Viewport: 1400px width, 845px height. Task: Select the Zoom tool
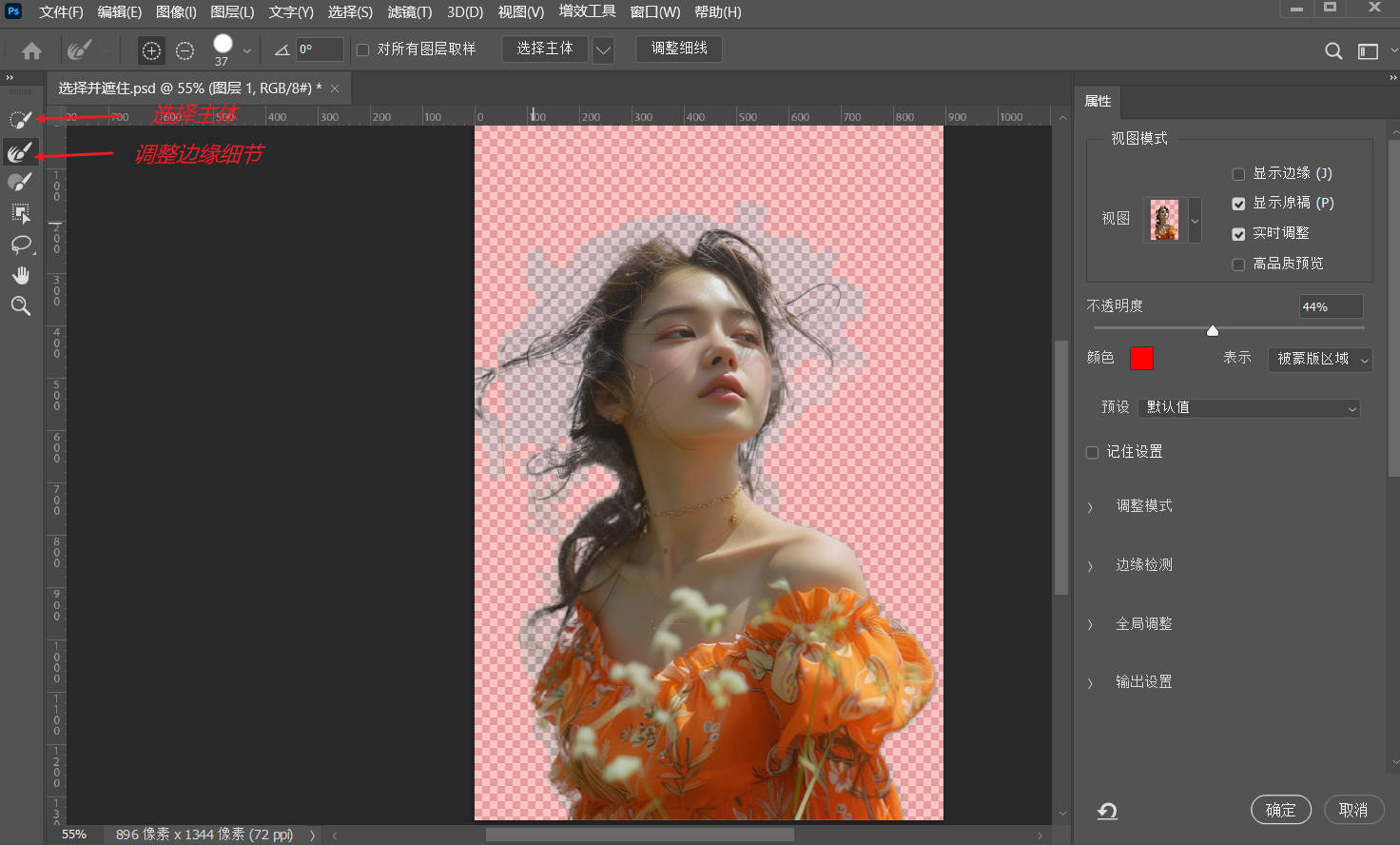(20, 305)
